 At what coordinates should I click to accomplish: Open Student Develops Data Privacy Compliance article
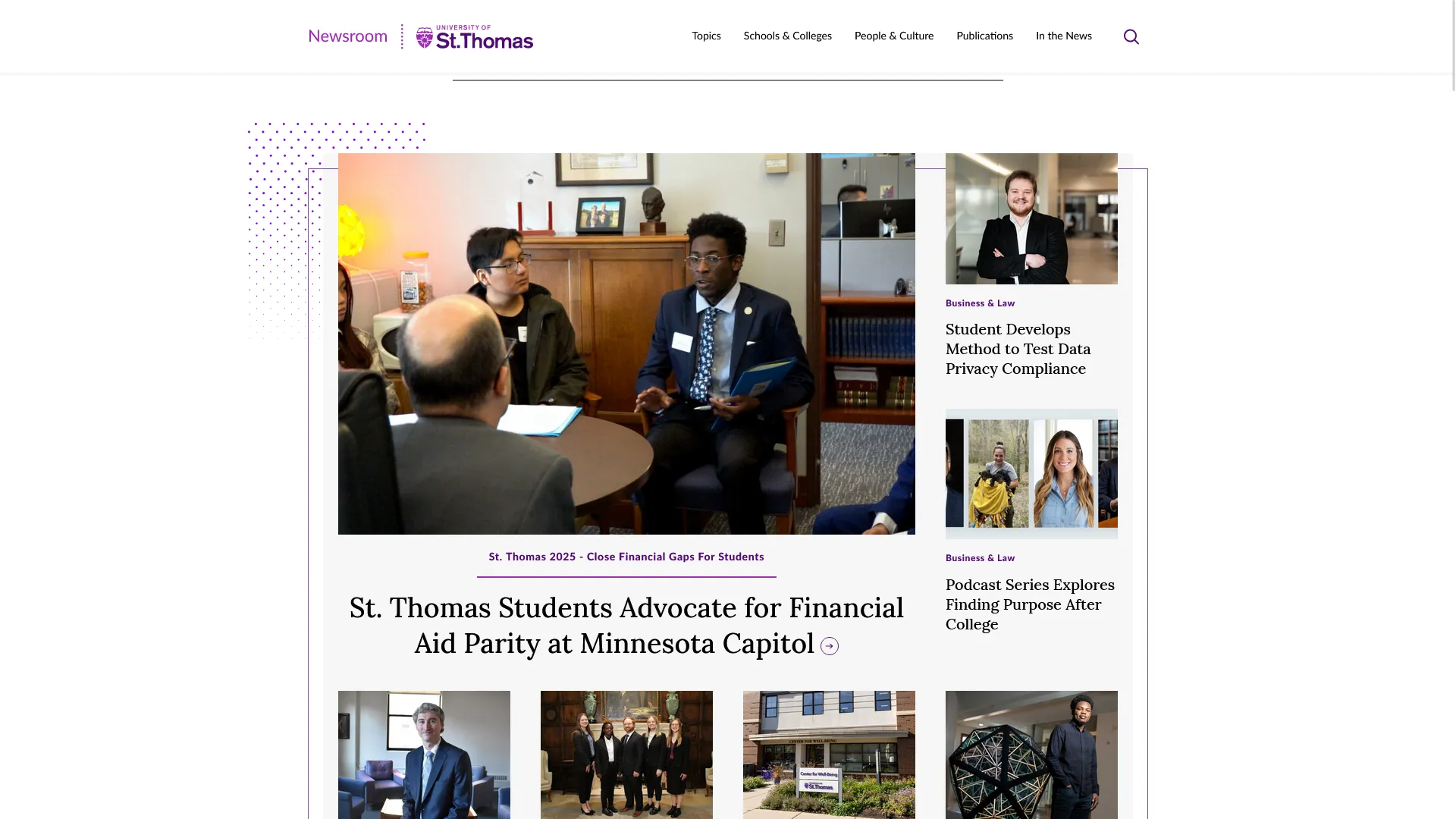point(1018,349)
